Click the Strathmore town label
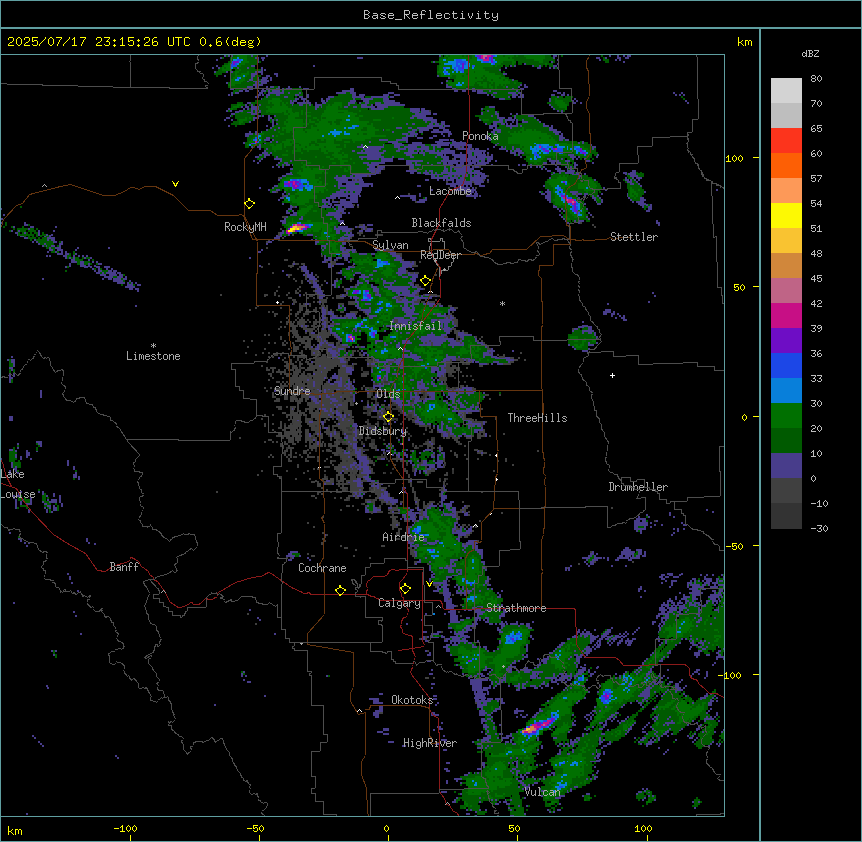Image resolution: width=862 pixels, height=842 pixels. click(516, 608)
